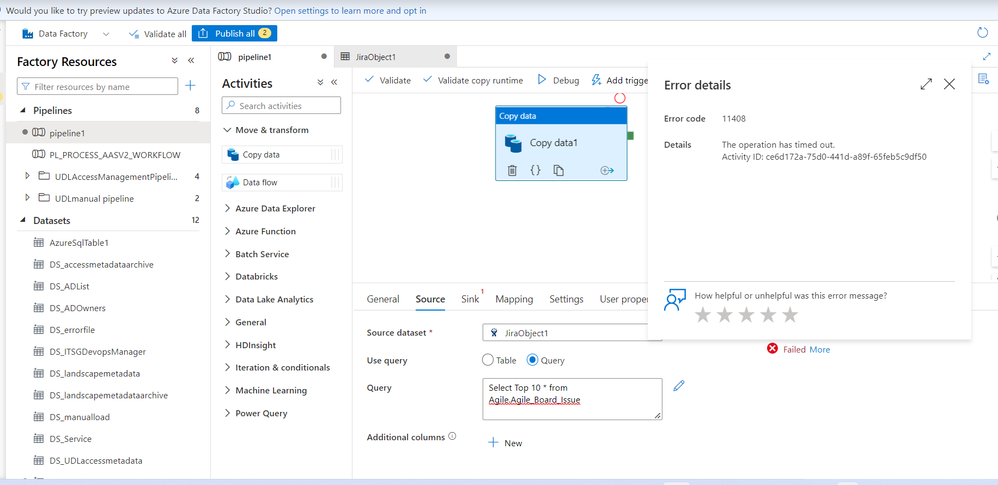Open the General properties tab
Viewport: 998px width, 485px height.
pyautogui.click(x=383, y=299)
